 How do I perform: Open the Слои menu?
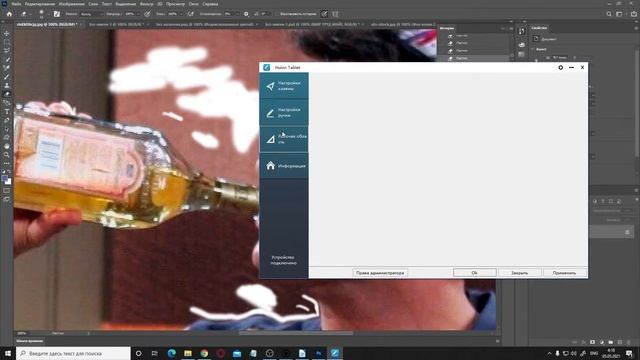[x=93, y=4]
